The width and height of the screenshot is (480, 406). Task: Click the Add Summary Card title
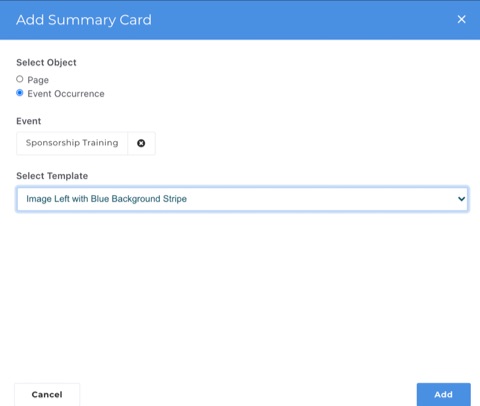[x=84, y=20]
